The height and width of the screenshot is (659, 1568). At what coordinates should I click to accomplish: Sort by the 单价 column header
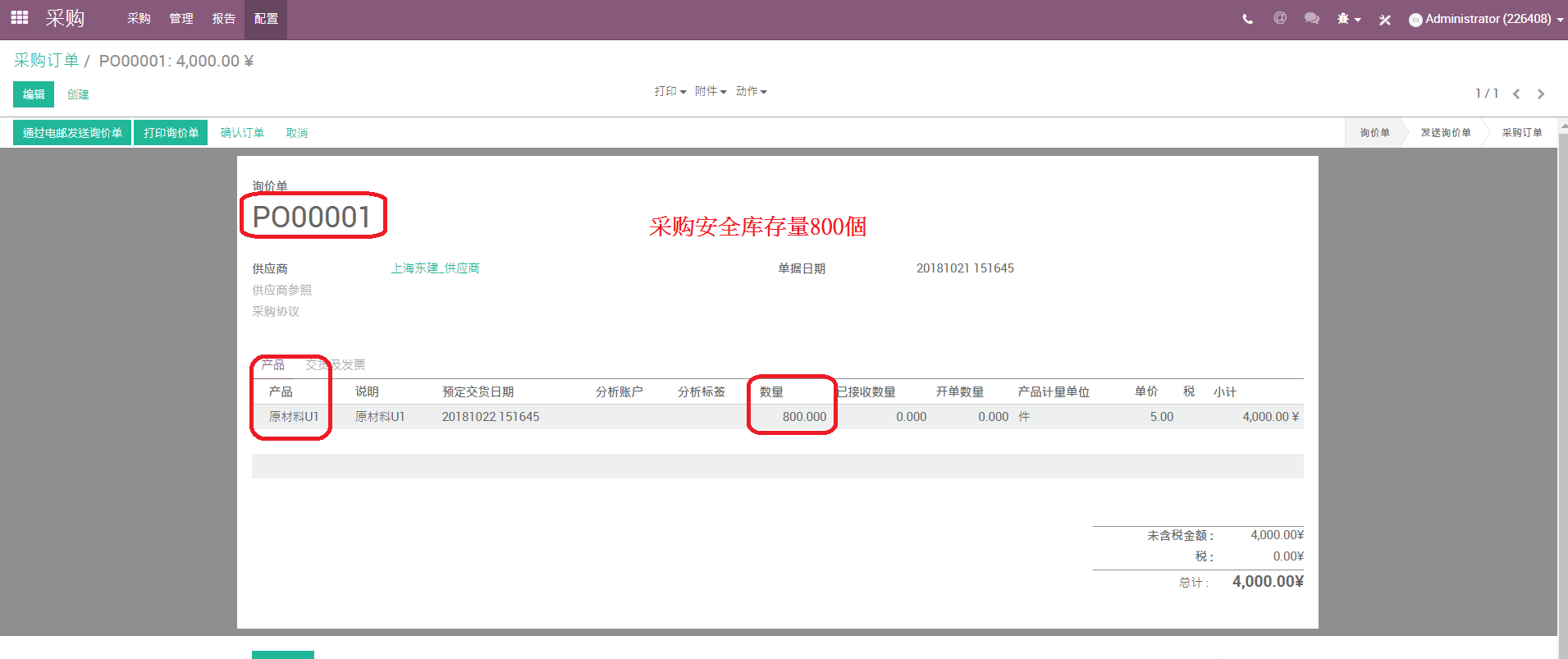[x=1146, y=391]
